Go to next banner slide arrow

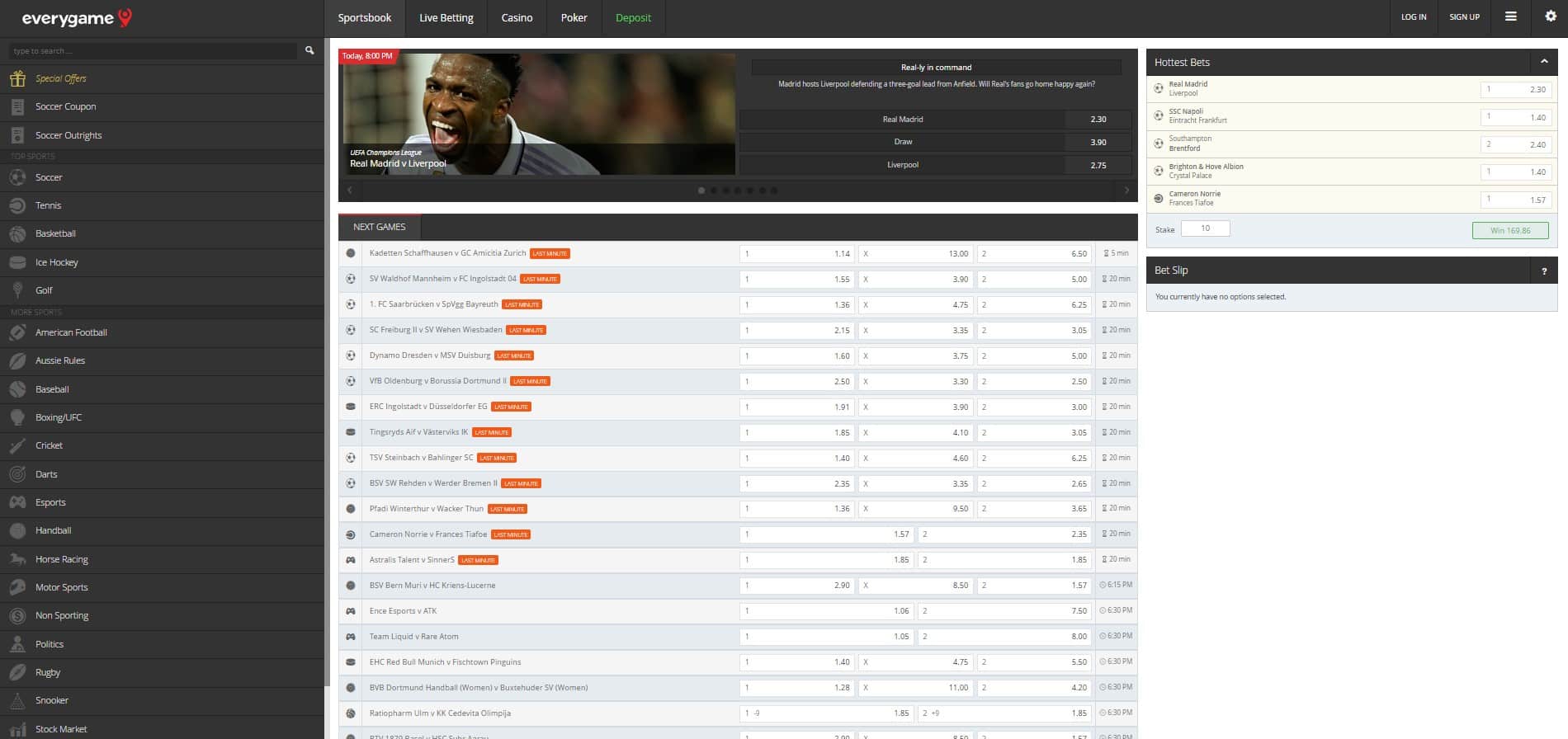(1126, 191)
